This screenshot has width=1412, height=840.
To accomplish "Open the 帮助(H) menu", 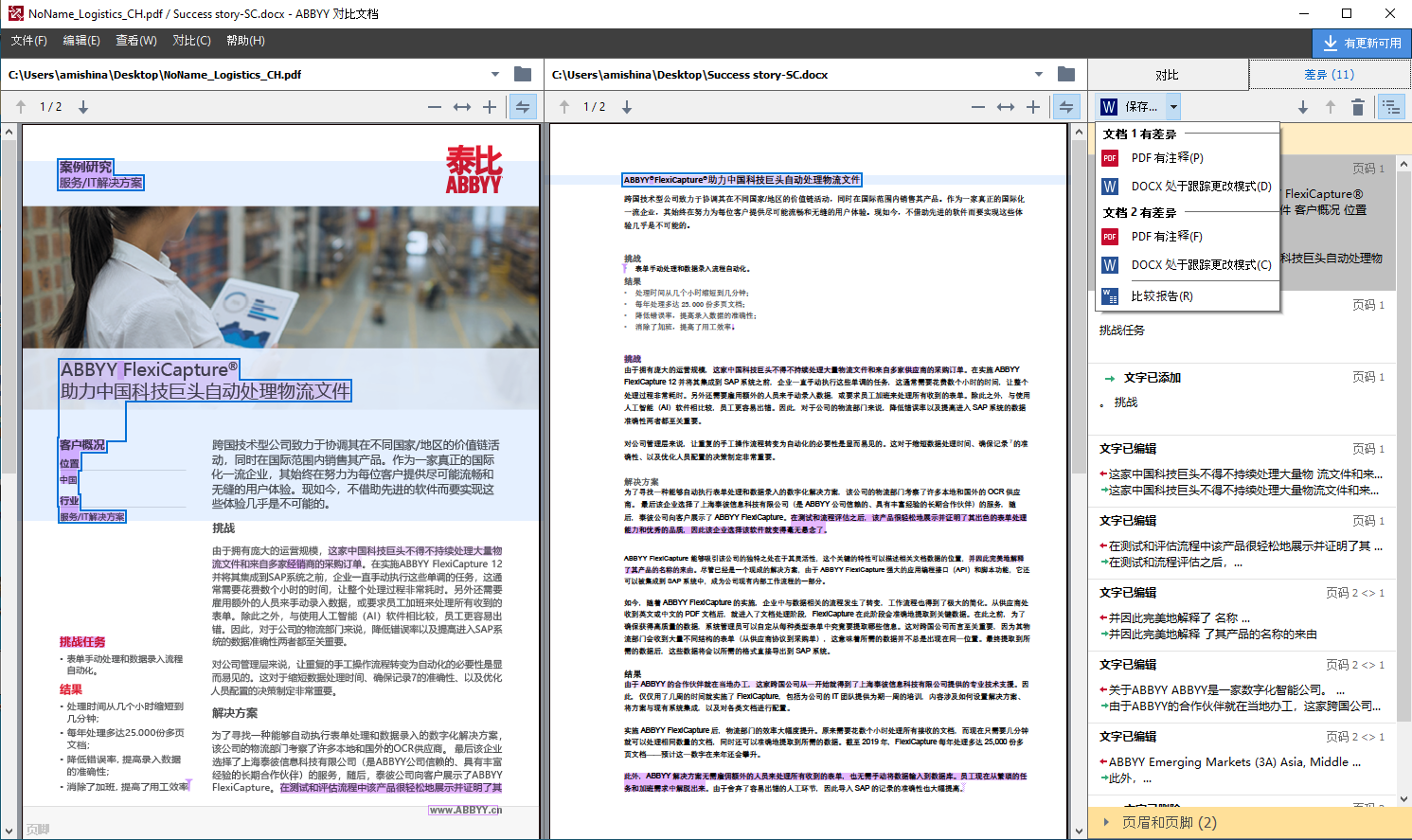I will pyautogui.click(x=245, y=41).
